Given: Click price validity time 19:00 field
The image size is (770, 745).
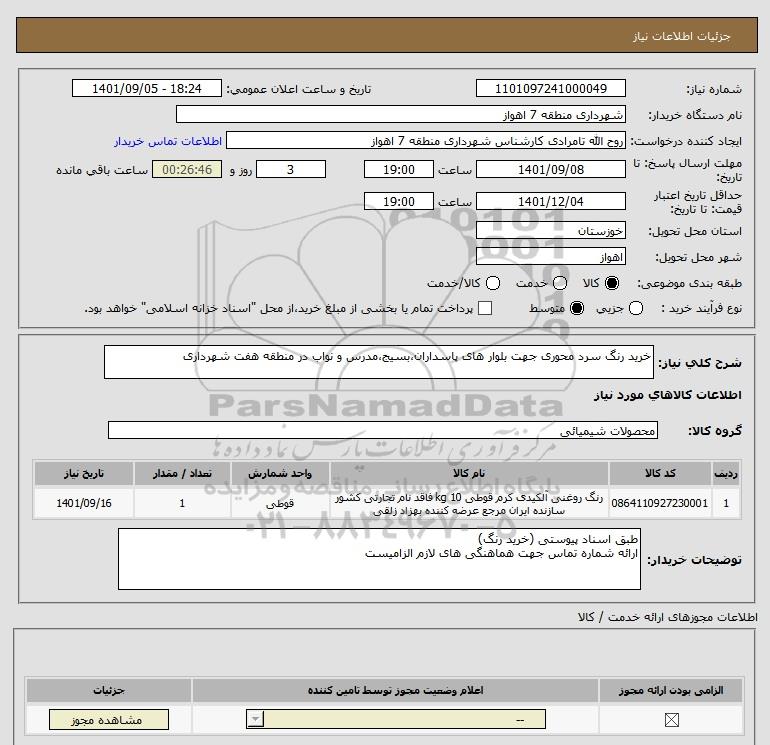Looking at the screenshot, I should point(399,201).
